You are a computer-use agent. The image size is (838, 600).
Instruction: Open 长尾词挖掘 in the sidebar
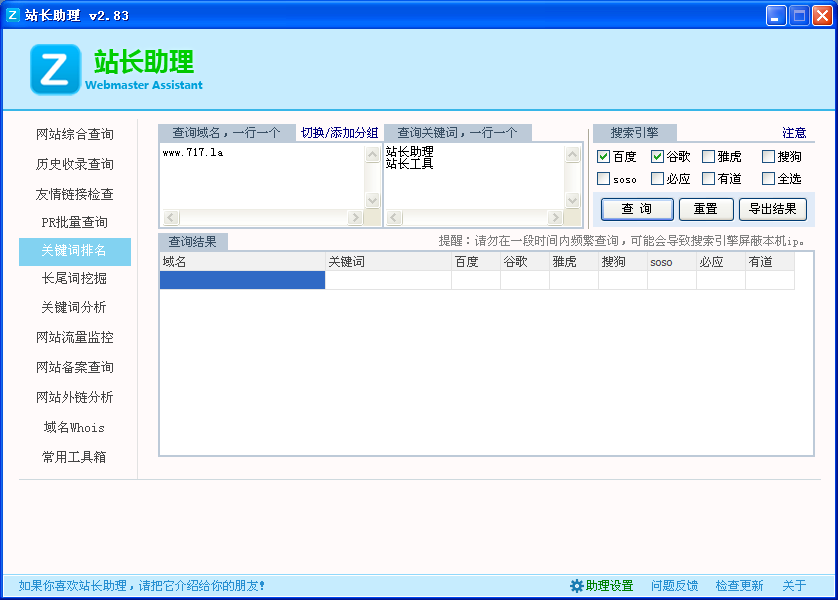pyautogui.click(x=75, y=278)
